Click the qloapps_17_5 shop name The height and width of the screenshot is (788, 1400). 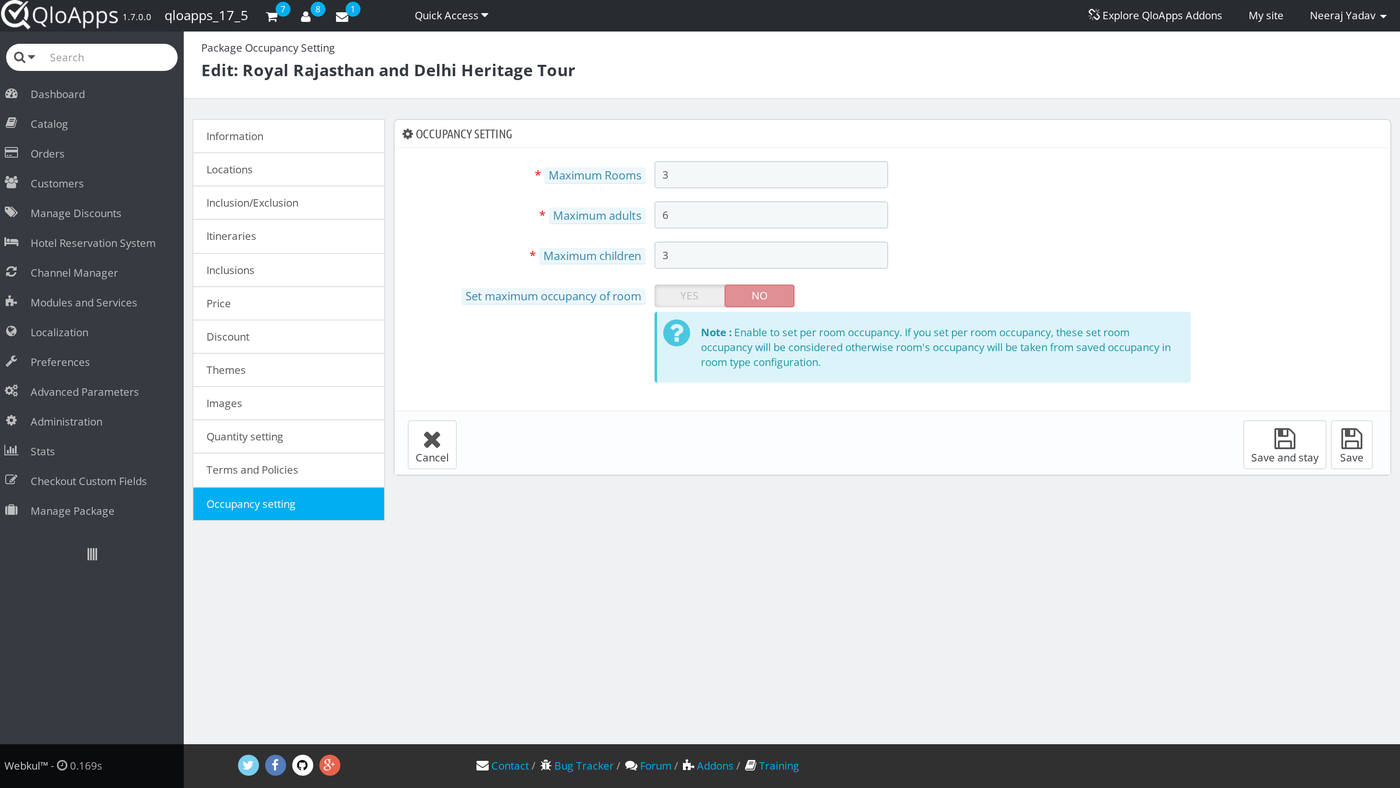(x=206, y=16)
